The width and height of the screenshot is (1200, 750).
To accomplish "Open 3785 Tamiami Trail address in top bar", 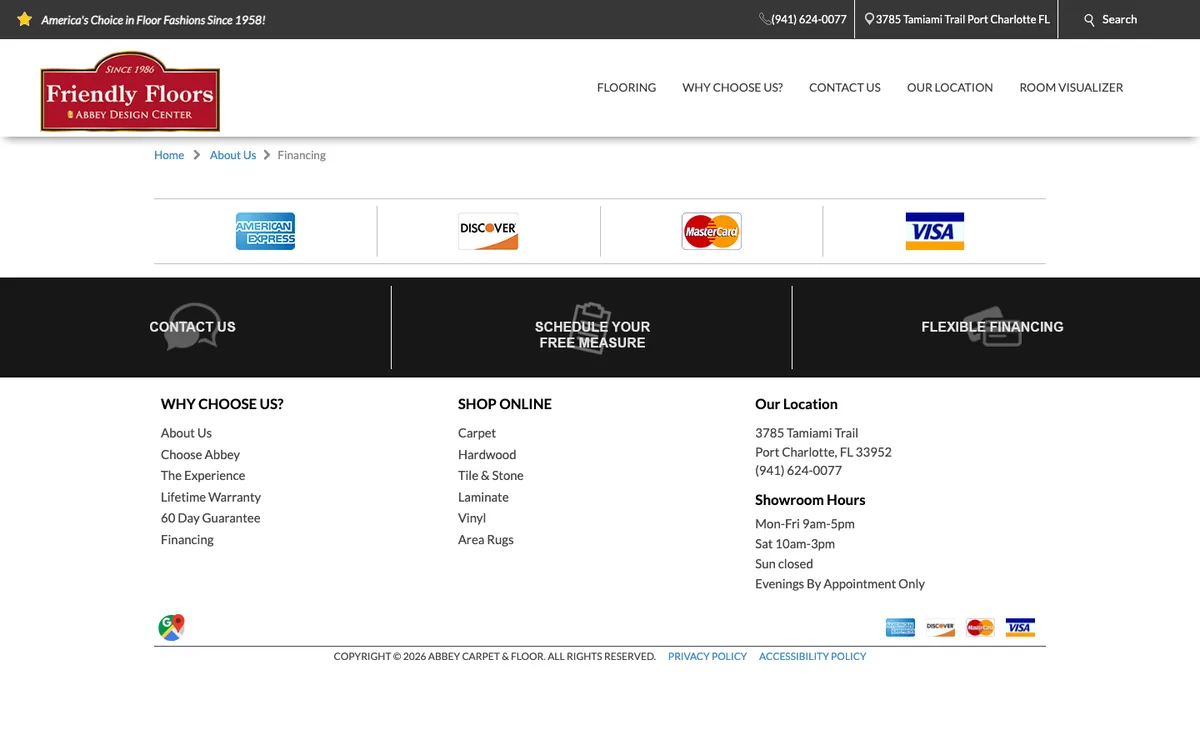I will (963, 19).
